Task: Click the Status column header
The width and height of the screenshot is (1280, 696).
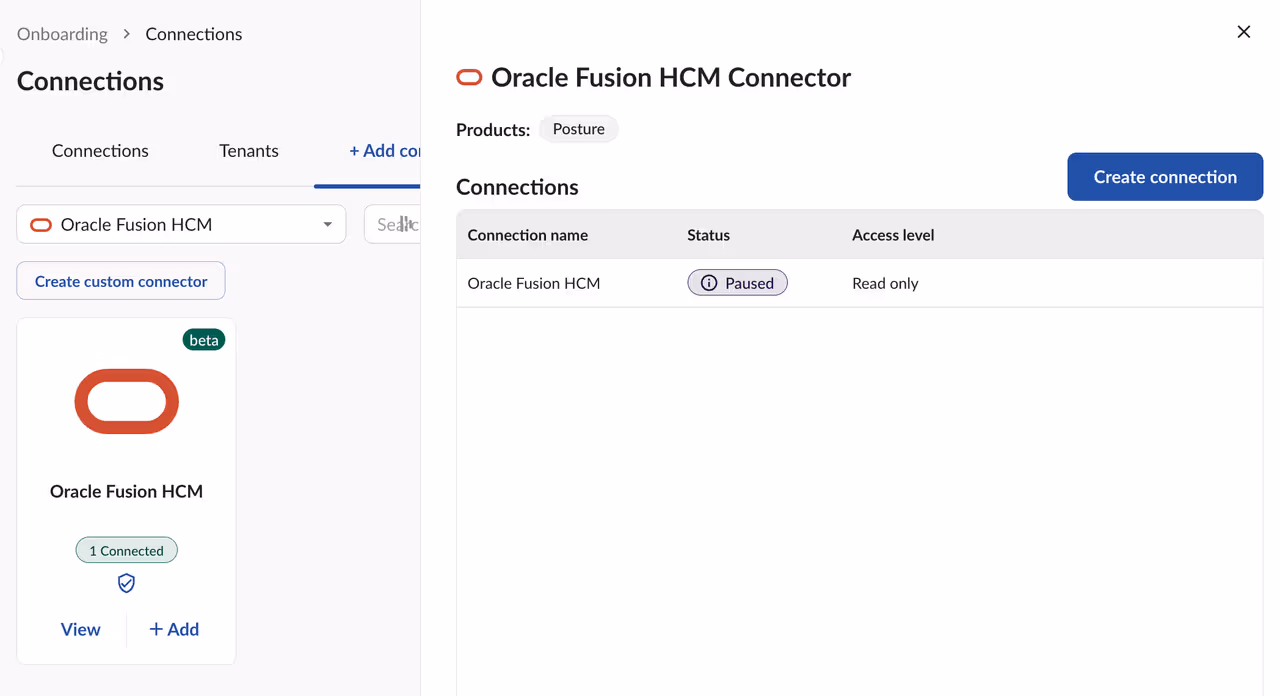Action: pyautogui.click(x=708, y=235)
